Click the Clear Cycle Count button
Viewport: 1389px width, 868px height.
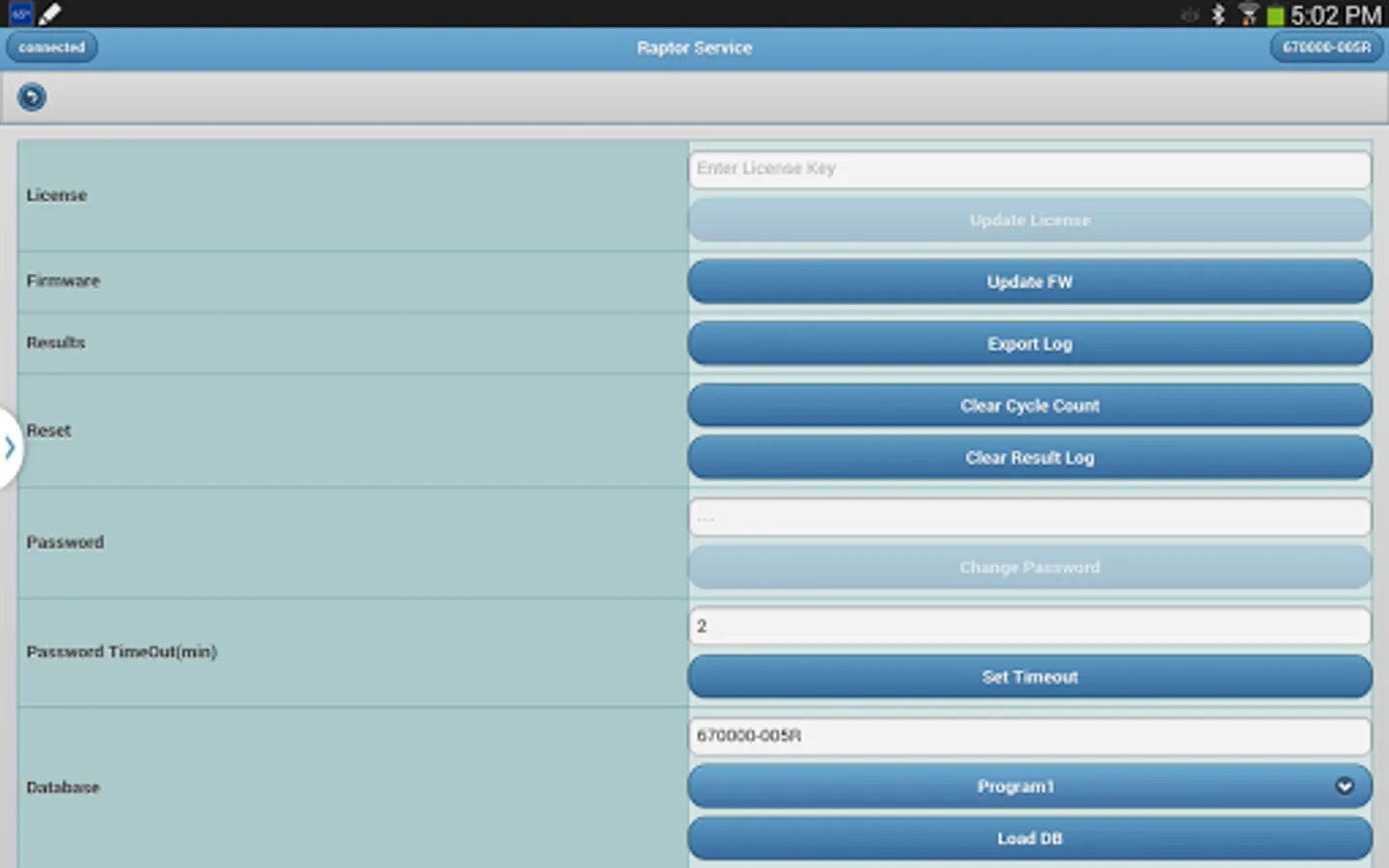(x=1029, y=406)
